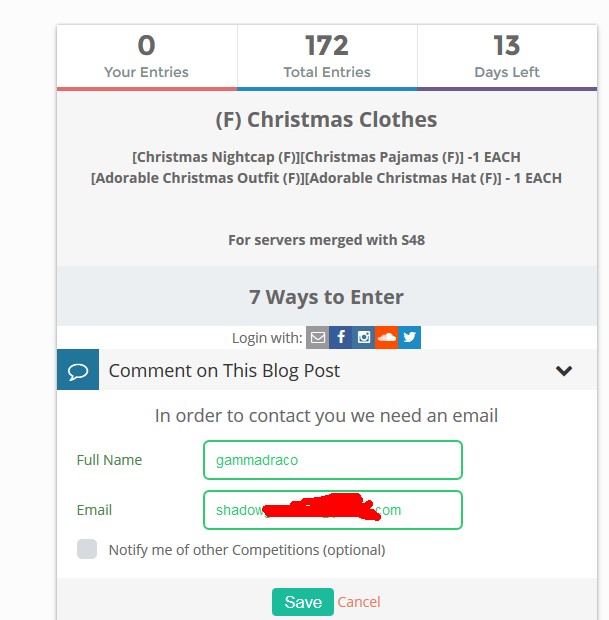Click into the Email input field
Screen dimensions: 609x620
tap(332, 510)
